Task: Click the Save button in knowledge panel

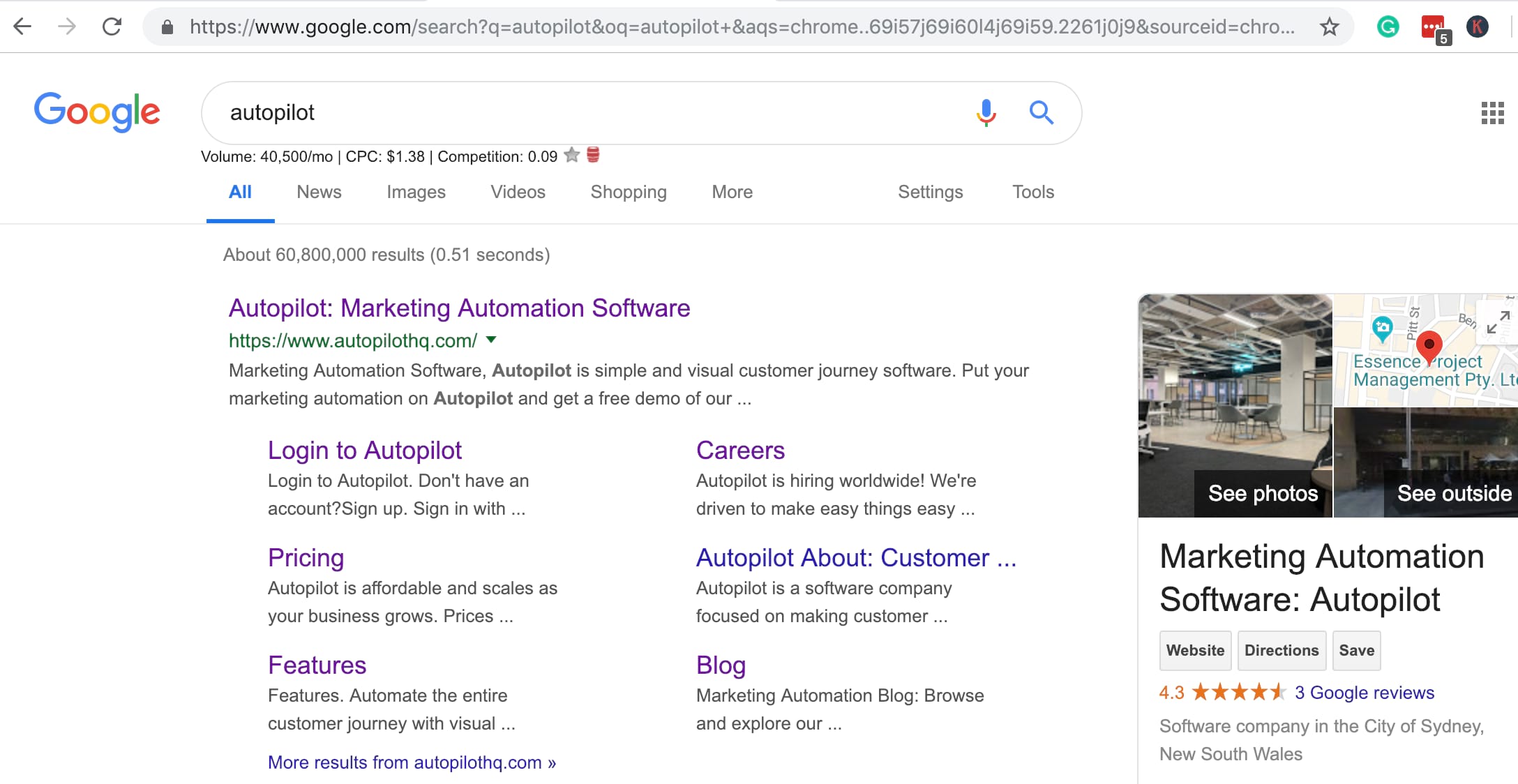Action: (1356, 650)
